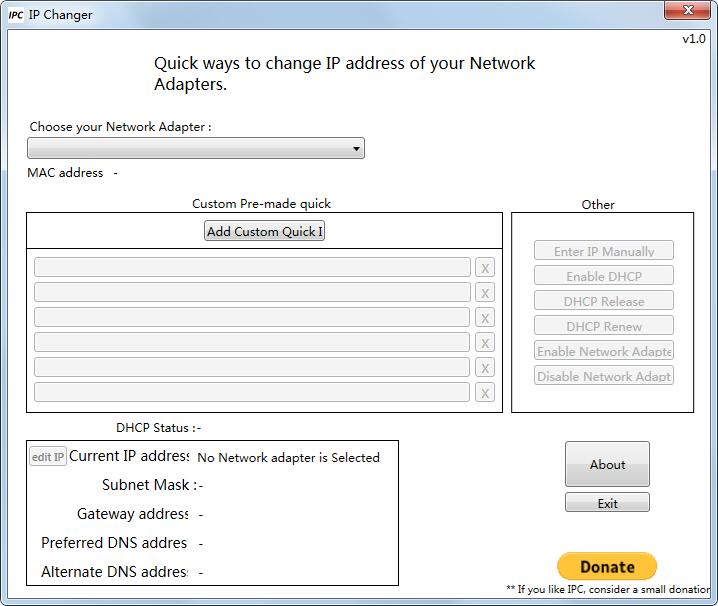The image size is (718, 606).
Task: Click the Exit button
Action: (x=607, y=503)
